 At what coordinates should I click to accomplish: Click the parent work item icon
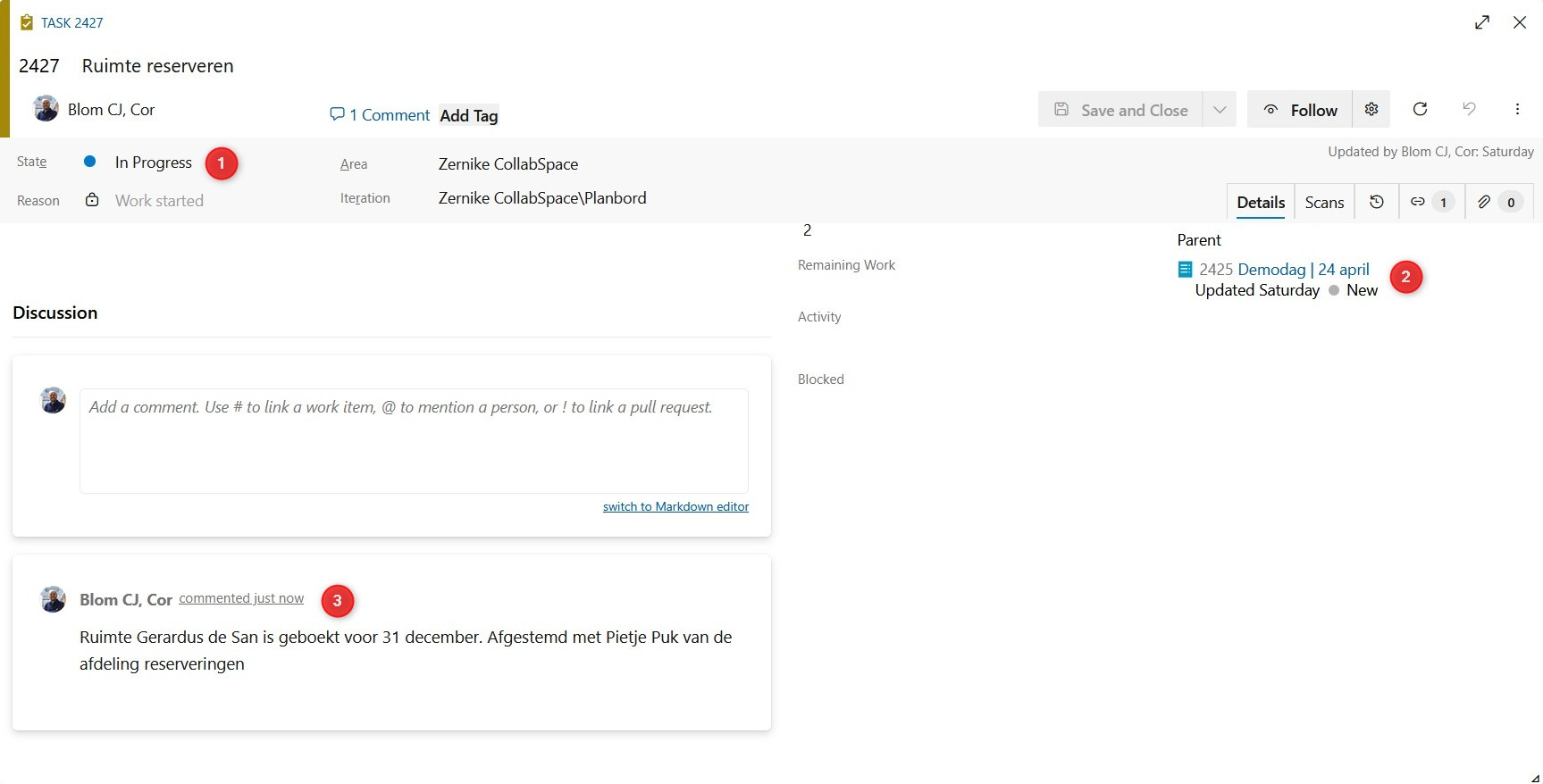point(1185,269)
